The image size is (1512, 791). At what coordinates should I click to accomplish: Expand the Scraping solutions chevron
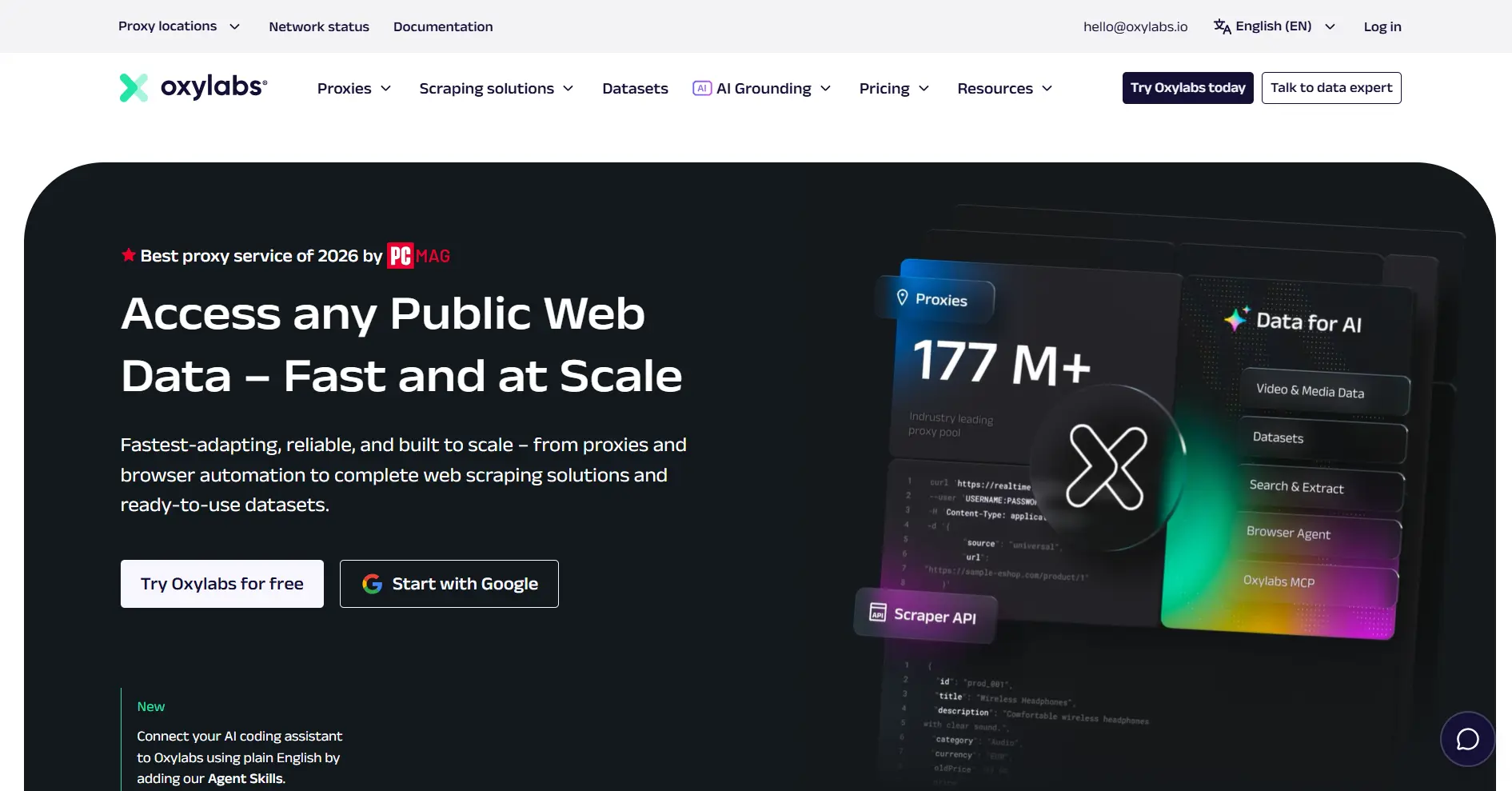[568, 88]
